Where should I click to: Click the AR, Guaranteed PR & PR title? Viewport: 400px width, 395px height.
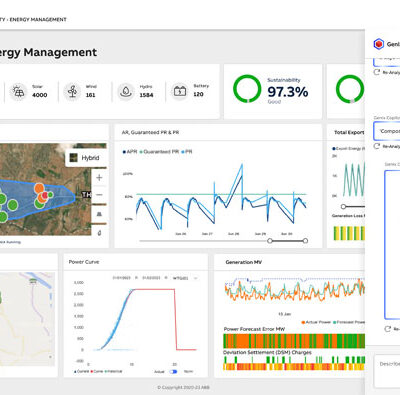click(x=150, y=132)
